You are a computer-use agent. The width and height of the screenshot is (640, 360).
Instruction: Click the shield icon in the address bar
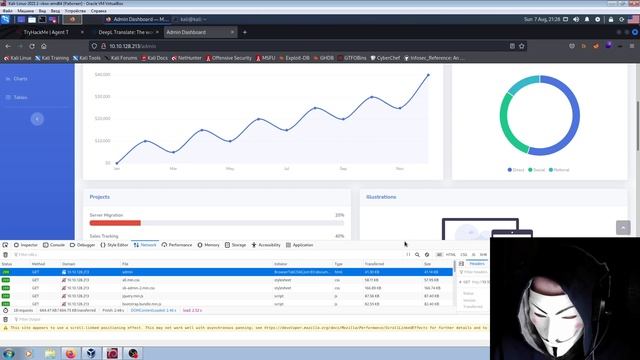coord(94,46)
